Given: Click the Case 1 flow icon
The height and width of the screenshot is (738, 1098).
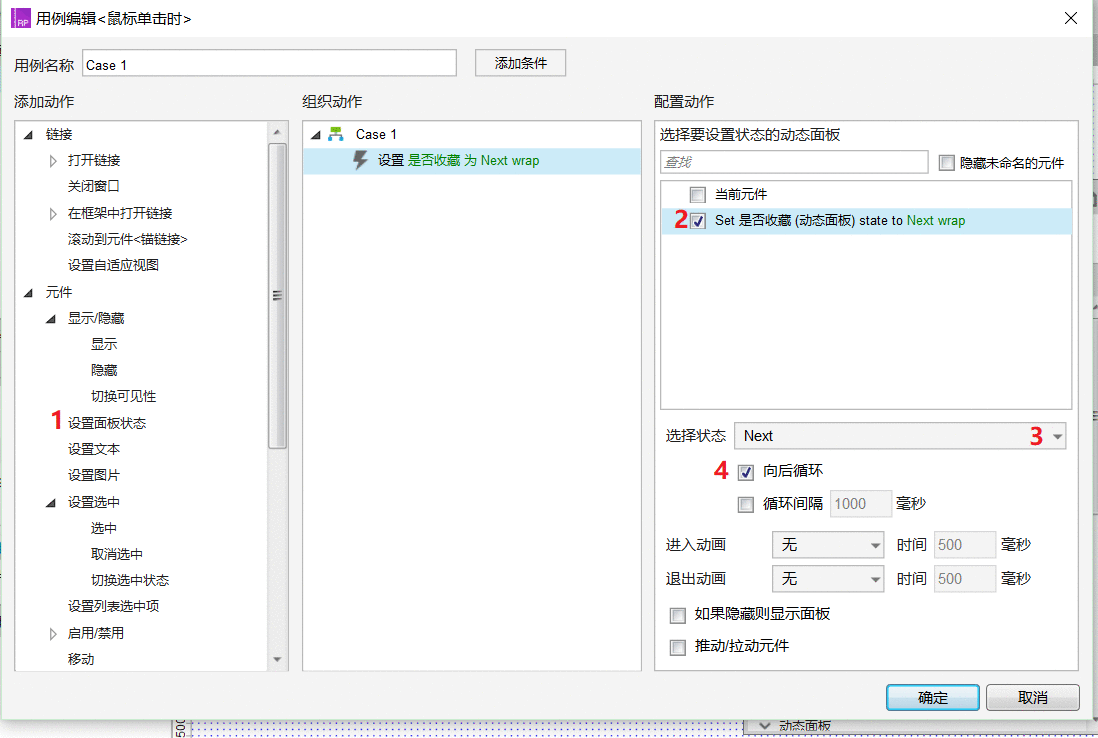Looking at the screenshot, I should click(336, 134).
